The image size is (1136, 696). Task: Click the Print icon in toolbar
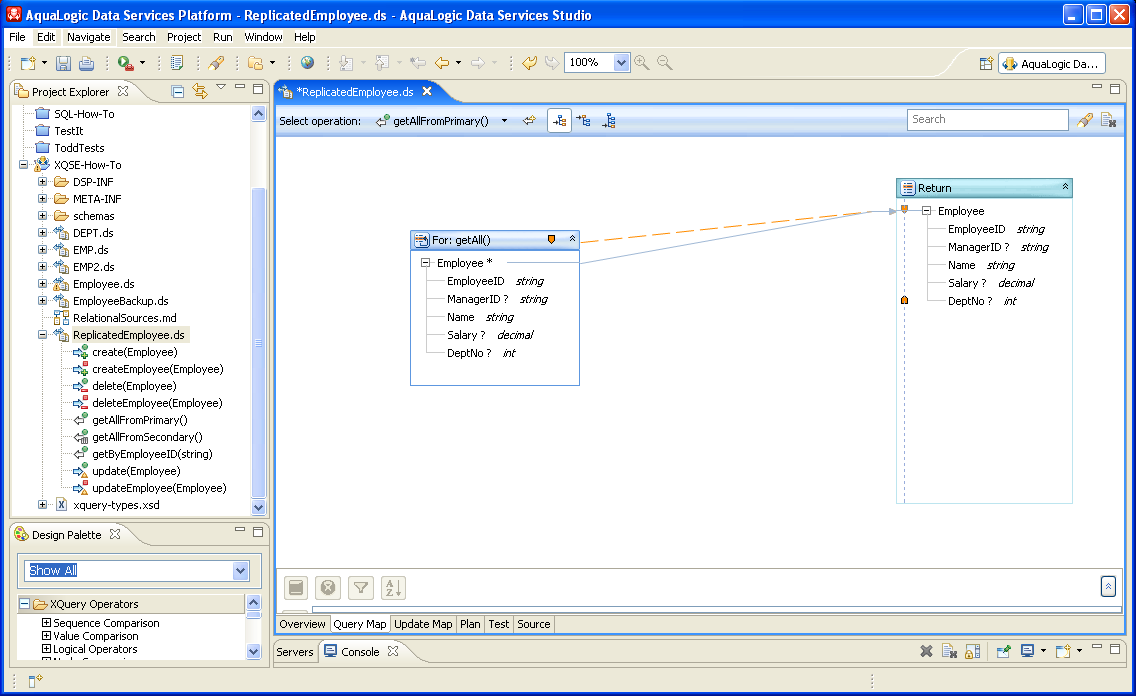tap(86, 64)
